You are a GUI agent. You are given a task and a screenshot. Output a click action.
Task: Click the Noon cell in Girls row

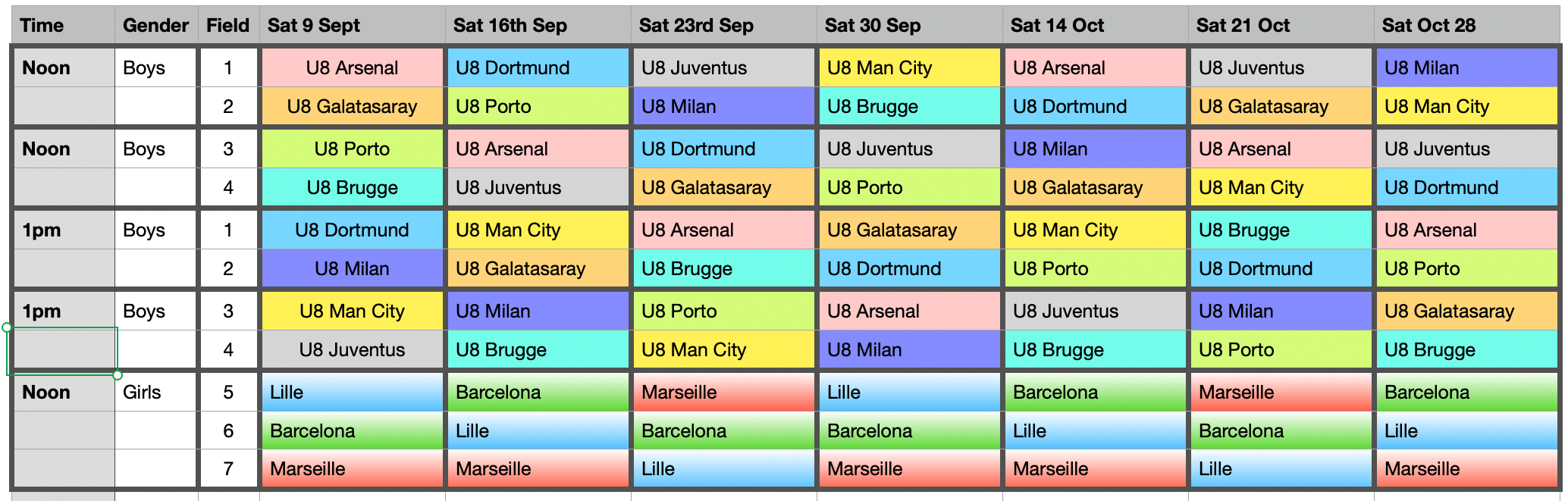(x=64, y=392)
